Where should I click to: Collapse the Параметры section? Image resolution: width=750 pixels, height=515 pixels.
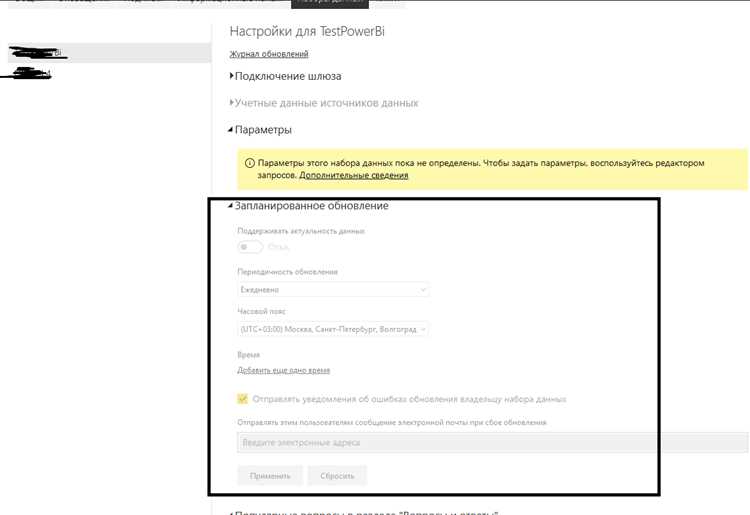(260, 130)
